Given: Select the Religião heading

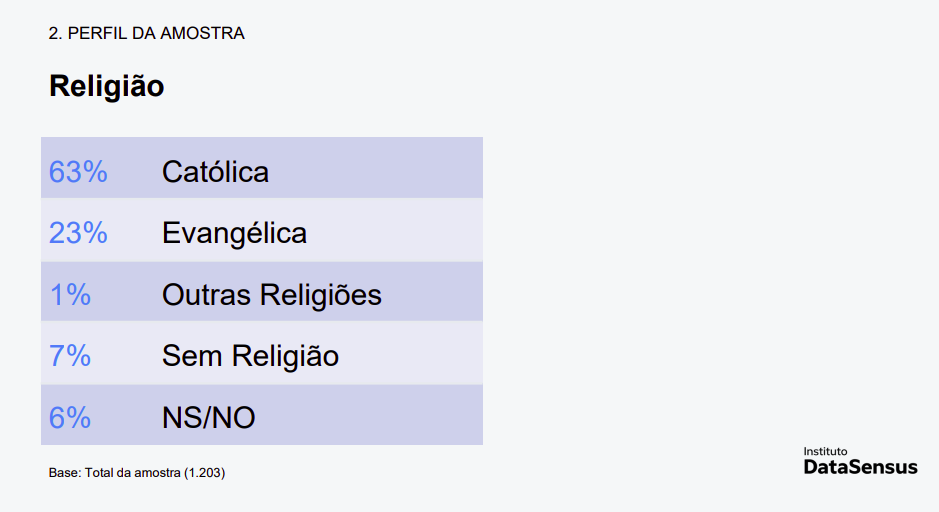Looking at the screenshot, I should tap(107, 86).
